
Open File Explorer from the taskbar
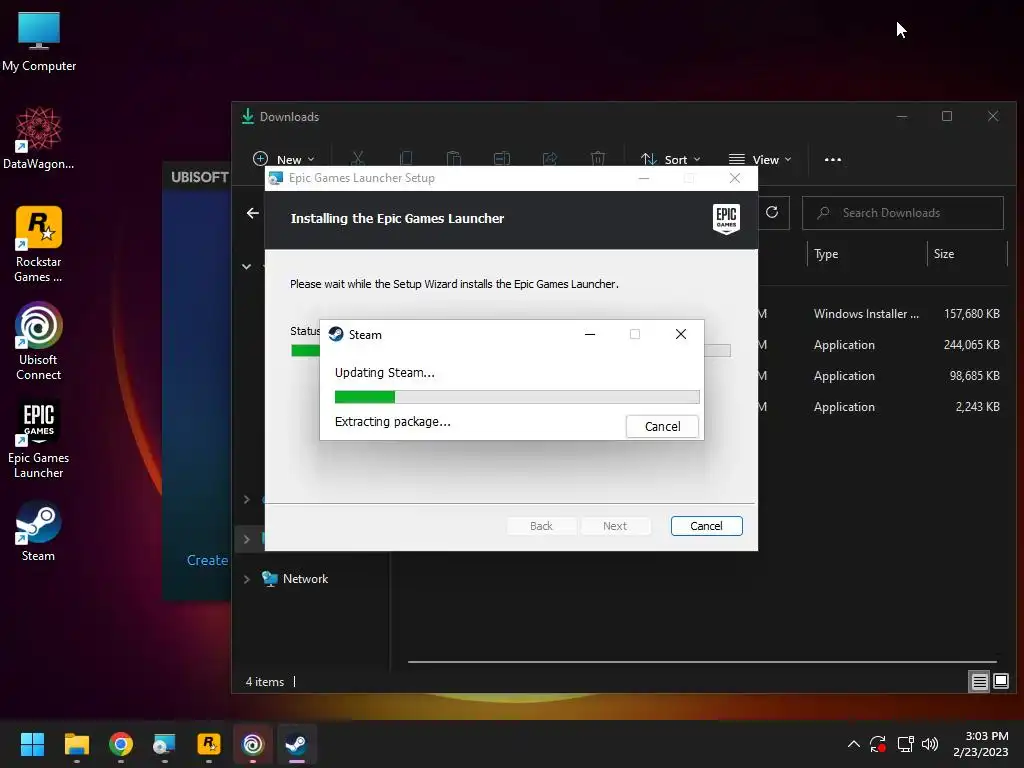(76, 744)
